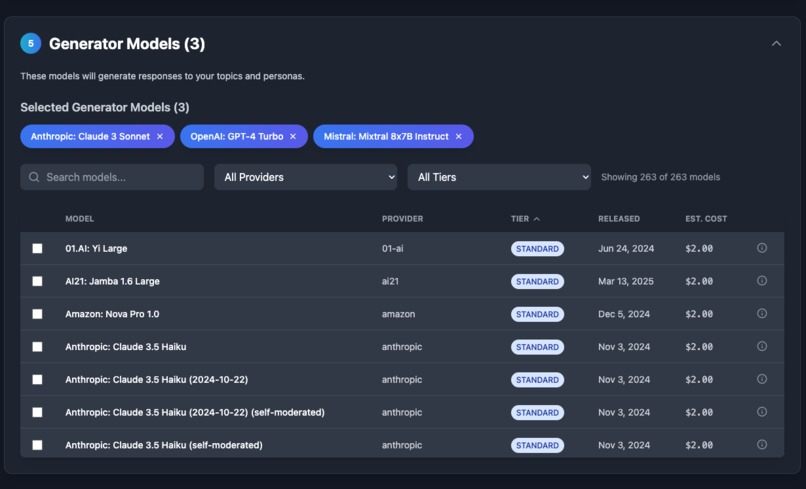806x489 pixels.
Task: Click release date Dec 5, 2024
Action: point(624,314)
